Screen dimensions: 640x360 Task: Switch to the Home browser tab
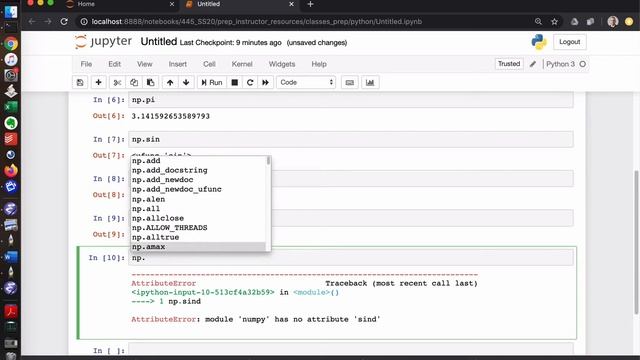120,4
